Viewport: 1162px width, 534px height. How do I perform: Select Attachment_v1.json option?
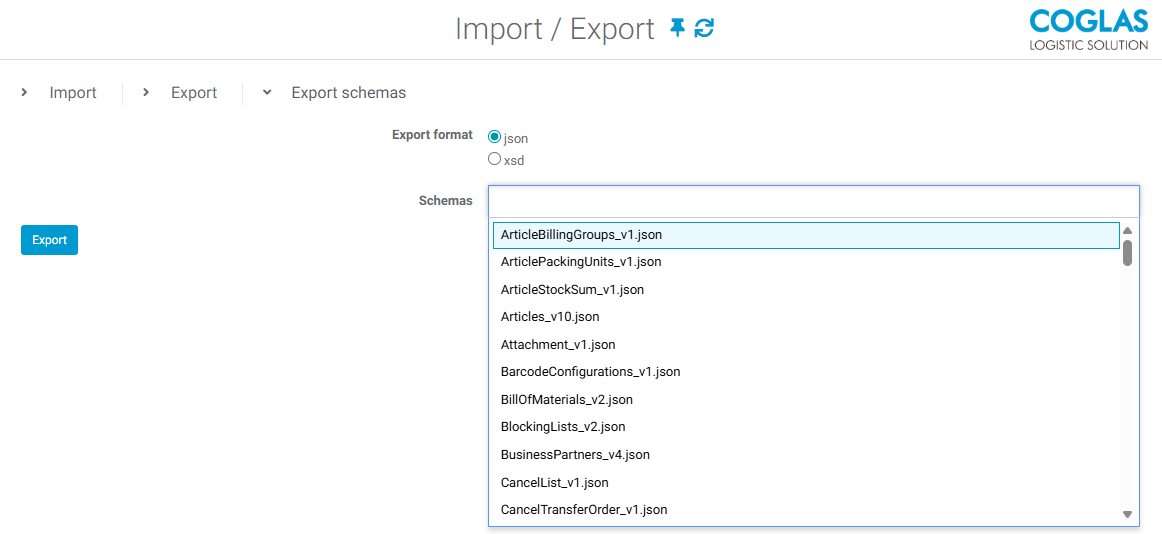coord(558,345)
